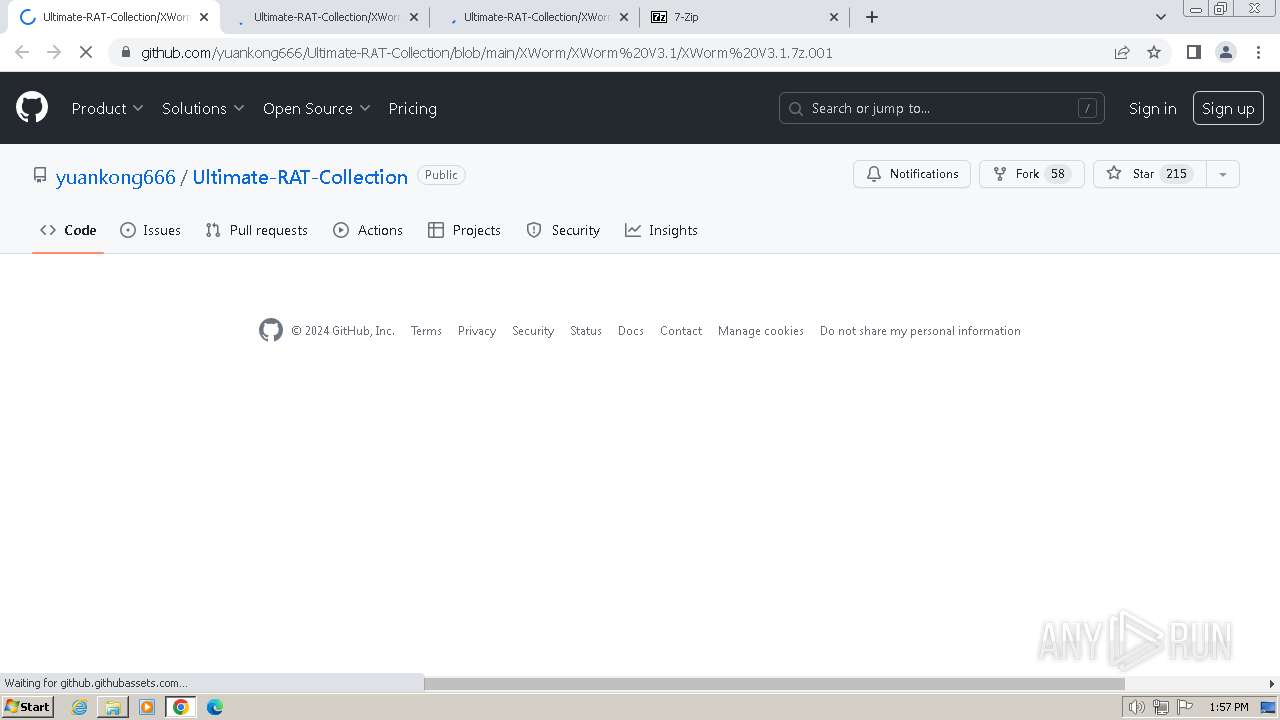
Task: Switch to the Pull requests tab
Action: click(257, 230)
